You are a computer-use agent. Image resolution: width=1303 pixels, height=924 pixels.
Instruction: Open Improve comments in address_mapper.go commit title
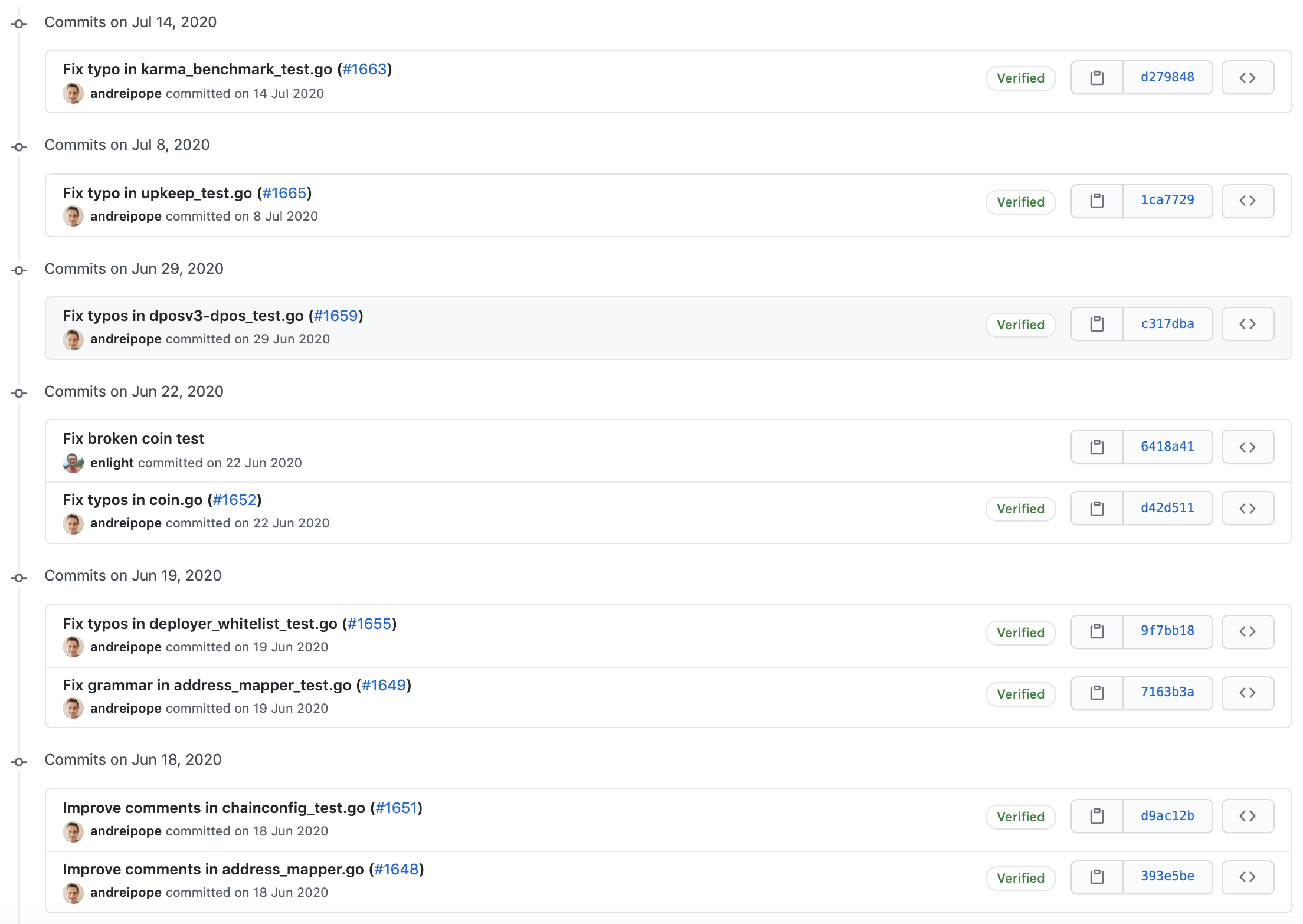point(213,869)
